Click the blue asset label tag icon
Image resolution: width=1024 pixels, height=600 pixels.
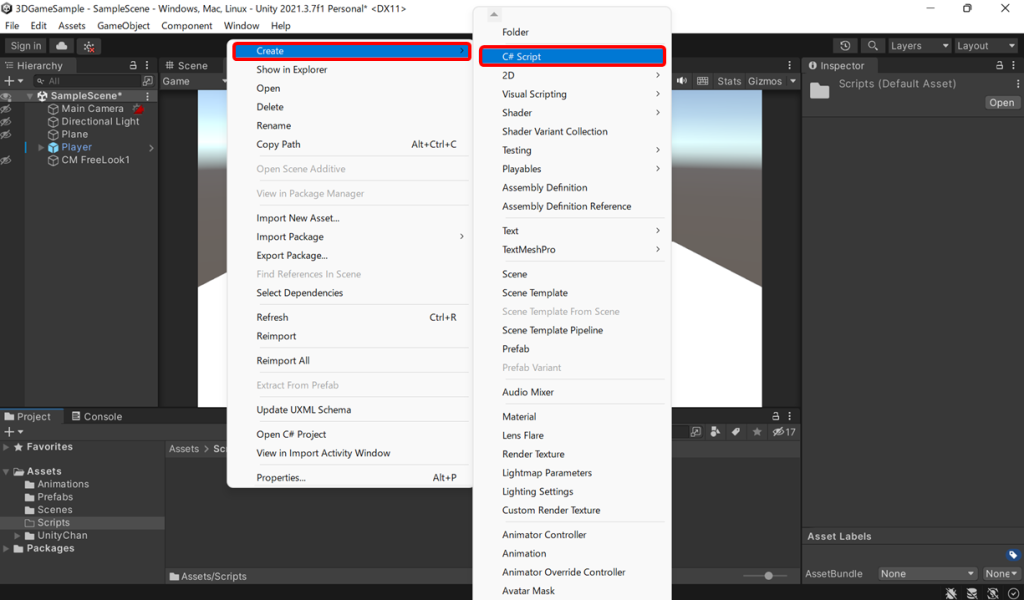click(x=1012, y=555)
